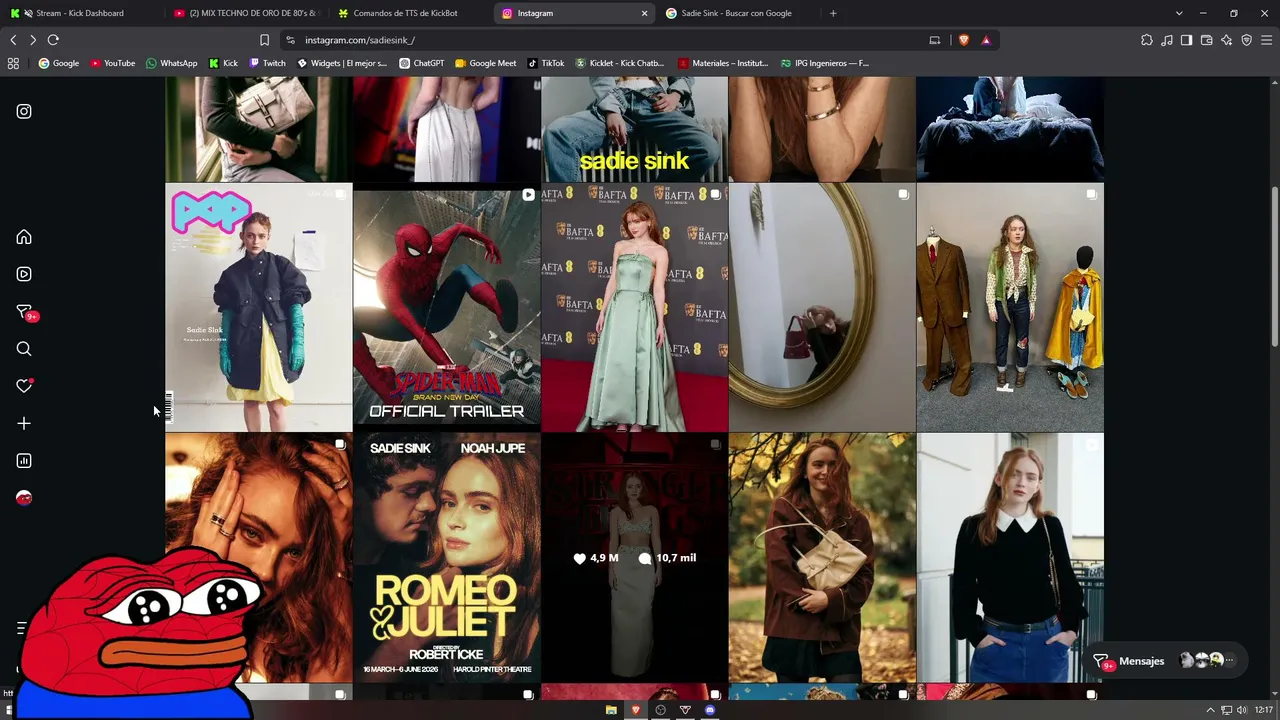
Task: Open Brave Shields lion icon
Action: click(964, 40)
